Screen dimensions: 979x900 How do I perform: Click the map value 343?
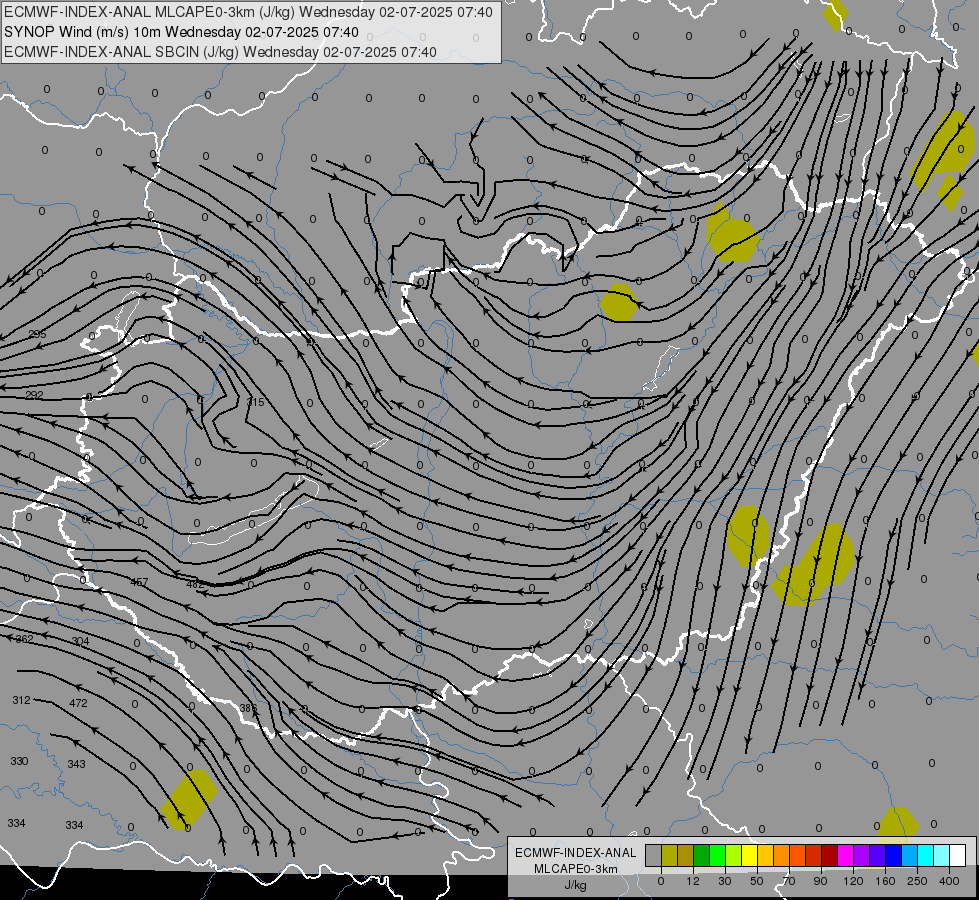coord(76,764)
